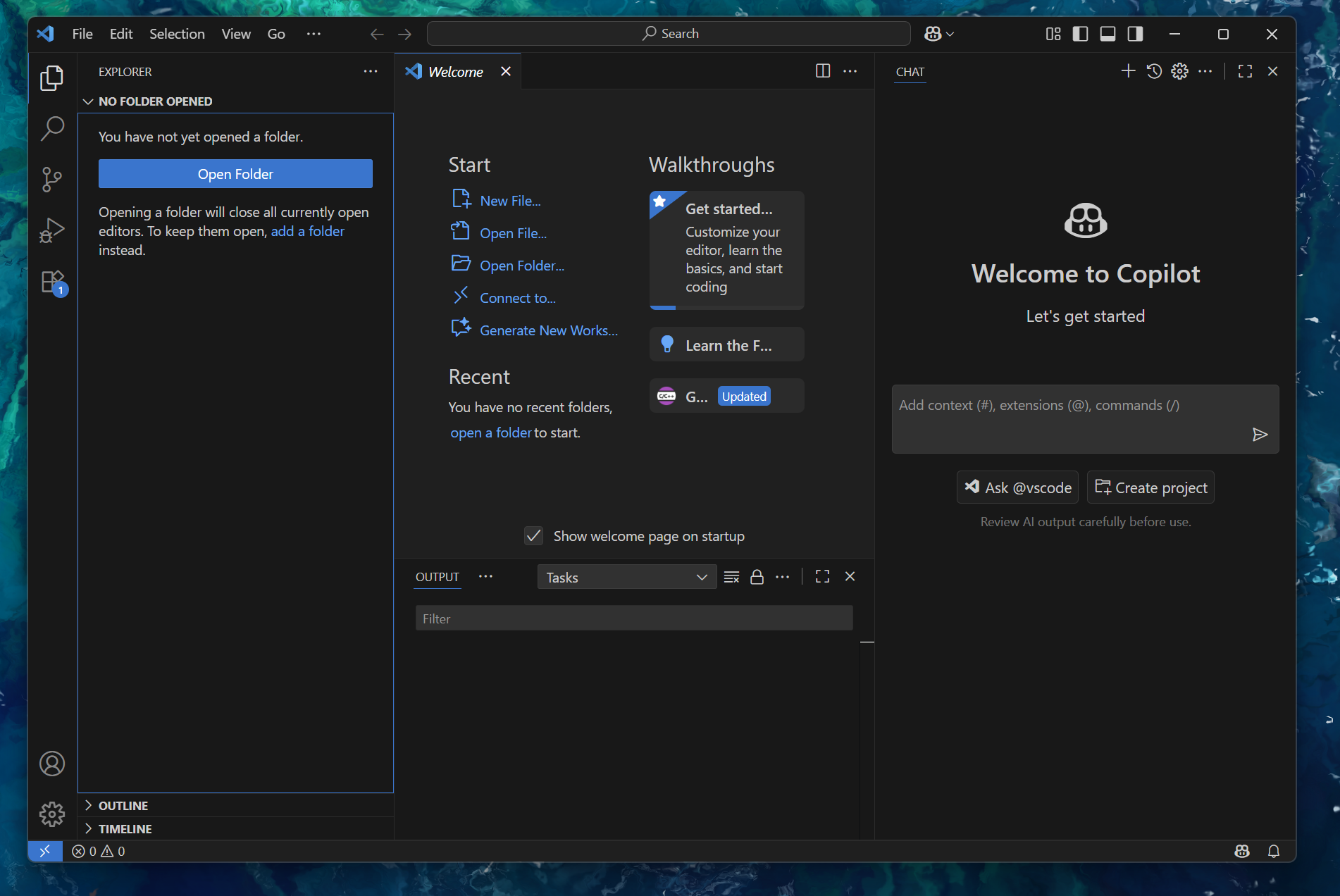Split the editor to the right
The image size is (1340, 896).
coord(823,71)
